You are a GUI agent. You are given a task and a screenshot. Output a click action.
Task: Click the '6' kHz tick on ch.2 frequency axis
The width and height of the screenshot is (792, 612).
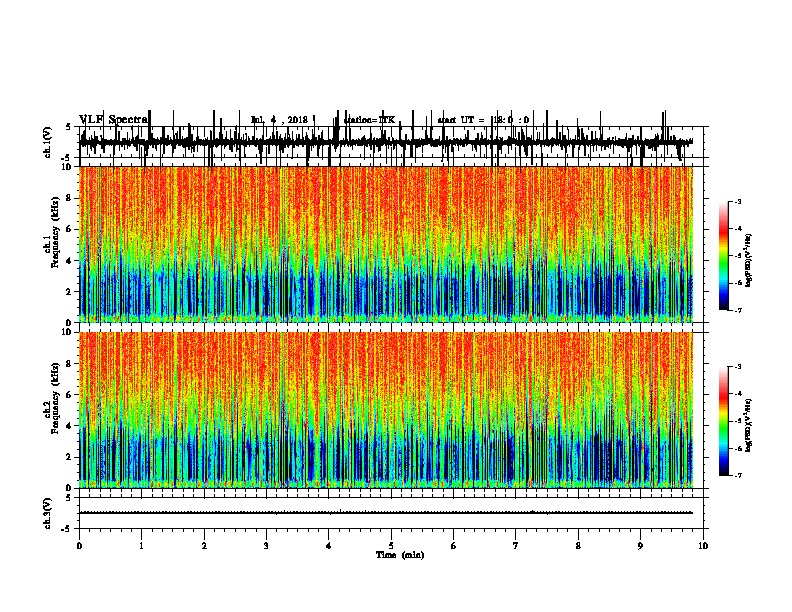70,395
